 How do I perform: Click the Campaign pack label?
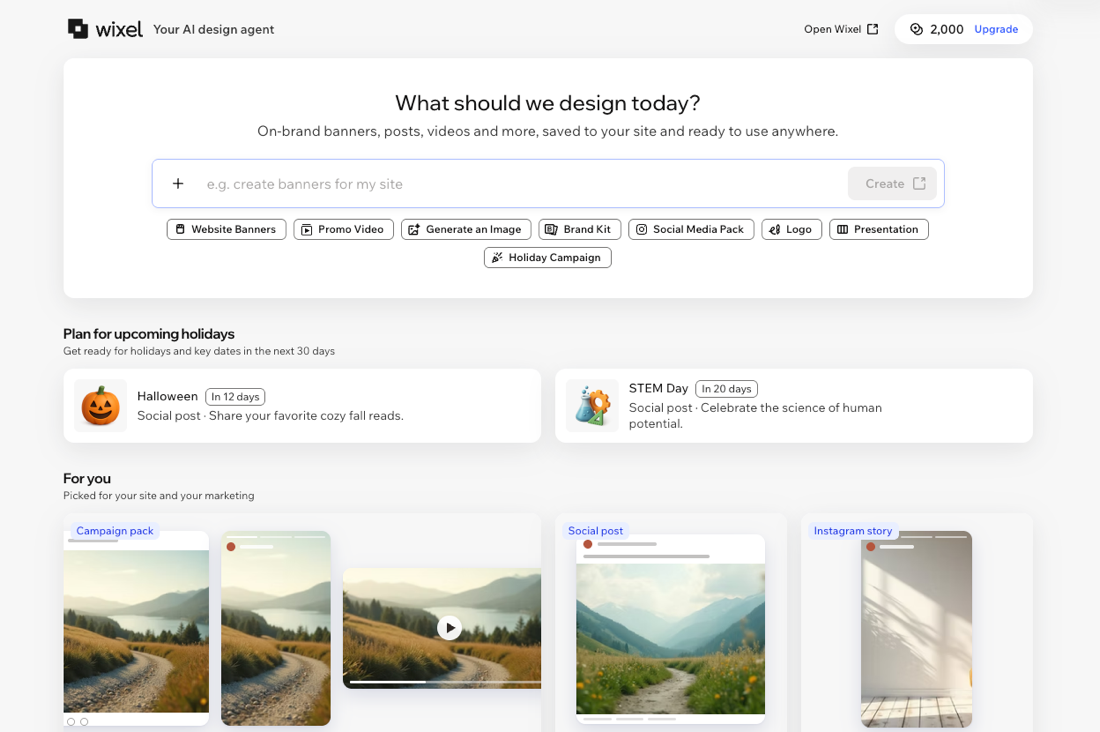[114, 531]
